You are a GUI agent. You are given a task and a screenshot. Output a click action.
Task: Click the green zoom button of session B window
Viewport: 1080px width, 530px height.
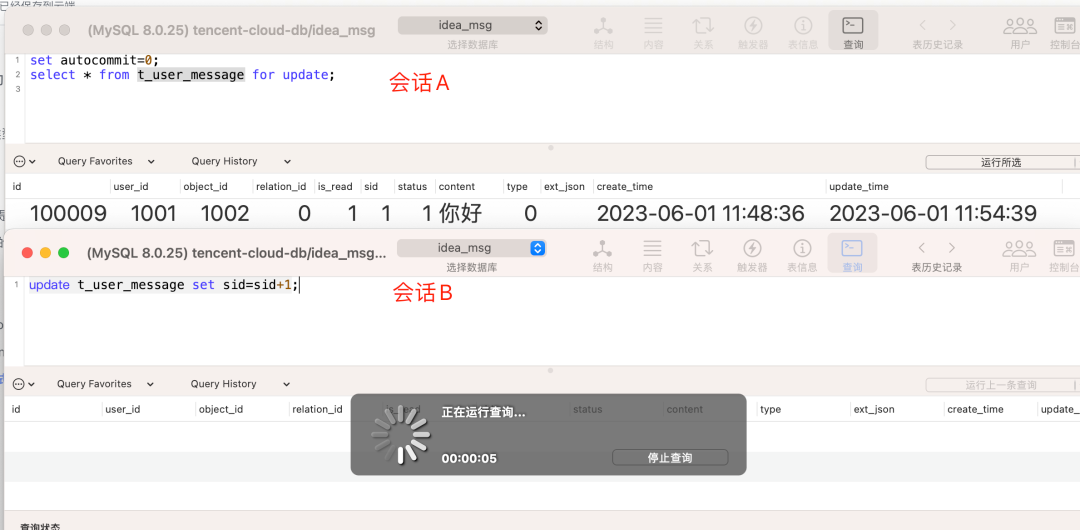pyautogui.click(x=63, y=253)
